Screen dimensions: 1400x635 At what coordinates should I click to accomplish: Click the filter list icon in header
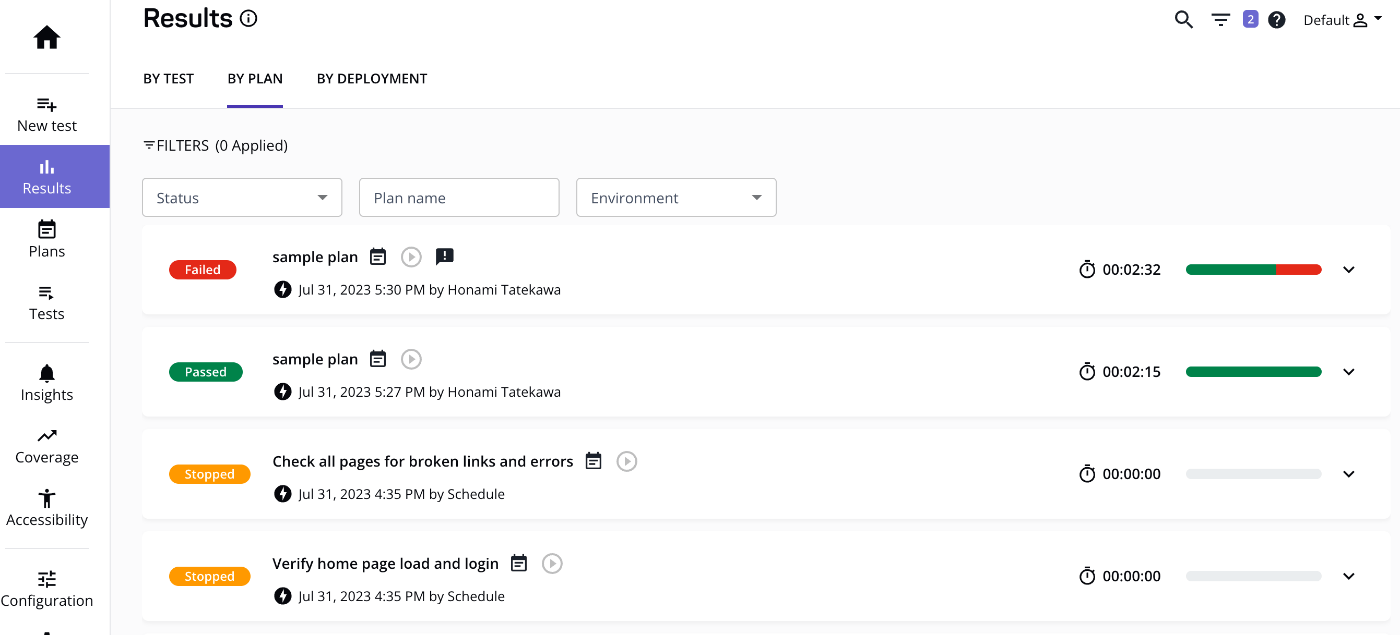point(1221,20)
